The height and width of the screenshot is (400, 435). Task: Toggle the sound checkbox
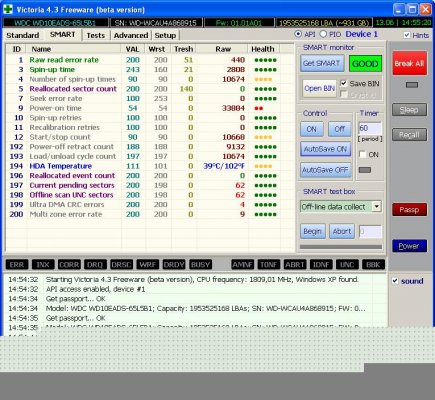pyautogui.click(x=395, y=281)
